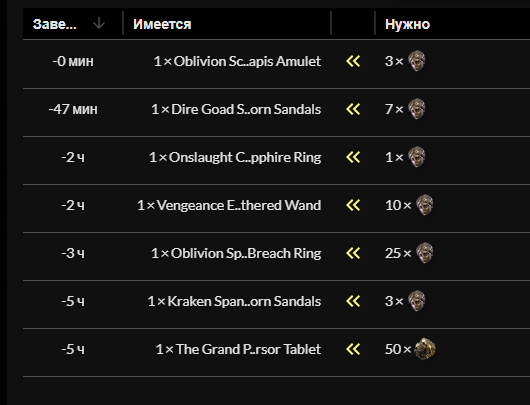Click double arrow next to Oblivion Breach Ring
The height and width of the screenshot is (405, 530).
pyautogui.click(x=353, y=254)
